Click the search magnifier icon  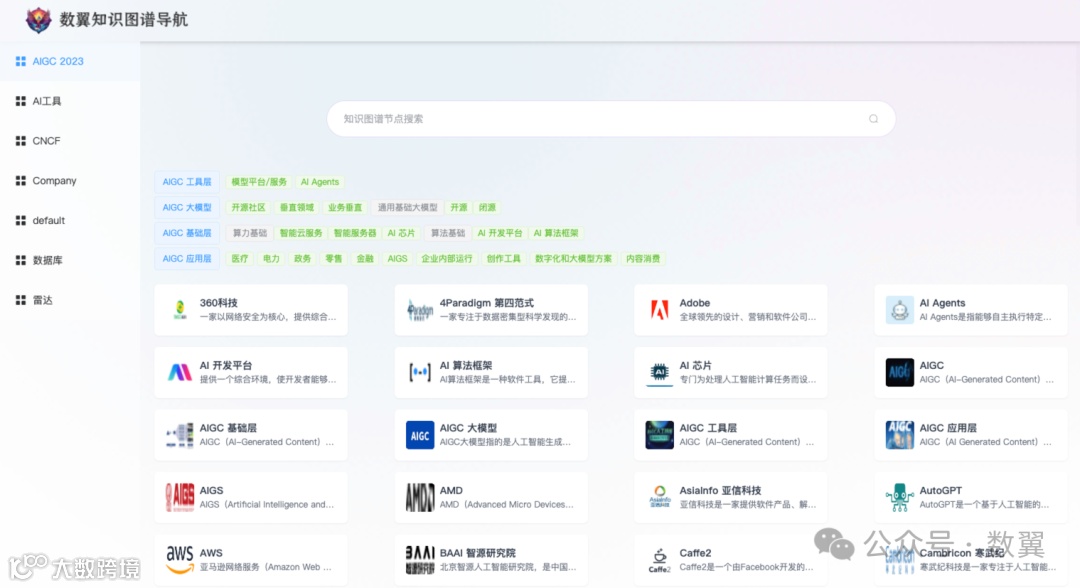[873, 118]
